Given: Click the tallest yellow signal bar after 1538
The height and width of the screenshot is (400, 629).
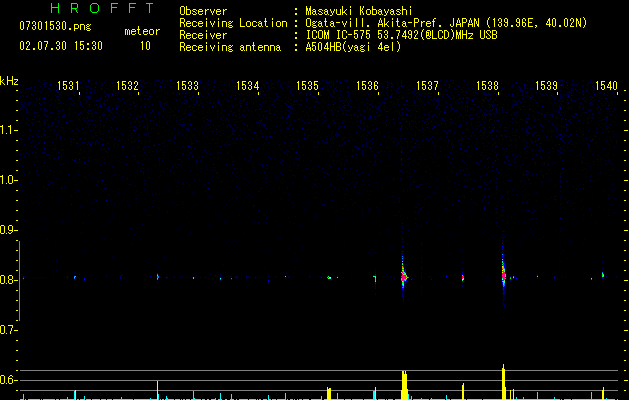Looking at the screenshot, I should point(503,382).
